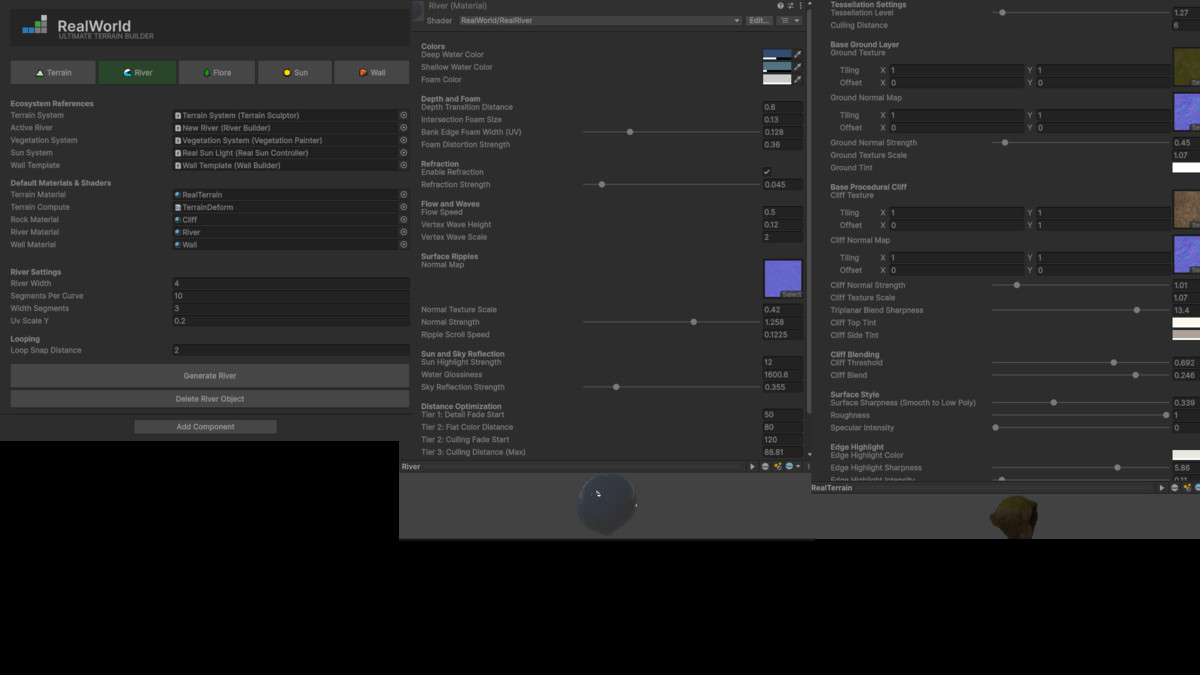This screenshot has width=1200, height=675.
Task: Click the Surface Sharpness slider
Action: tap(1079, 403)
